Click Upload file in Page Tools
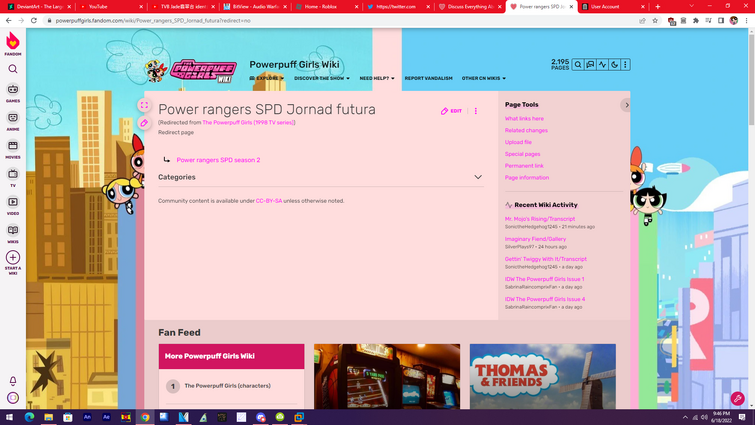Viewport: 755px width, 425px height. [518, 142]
